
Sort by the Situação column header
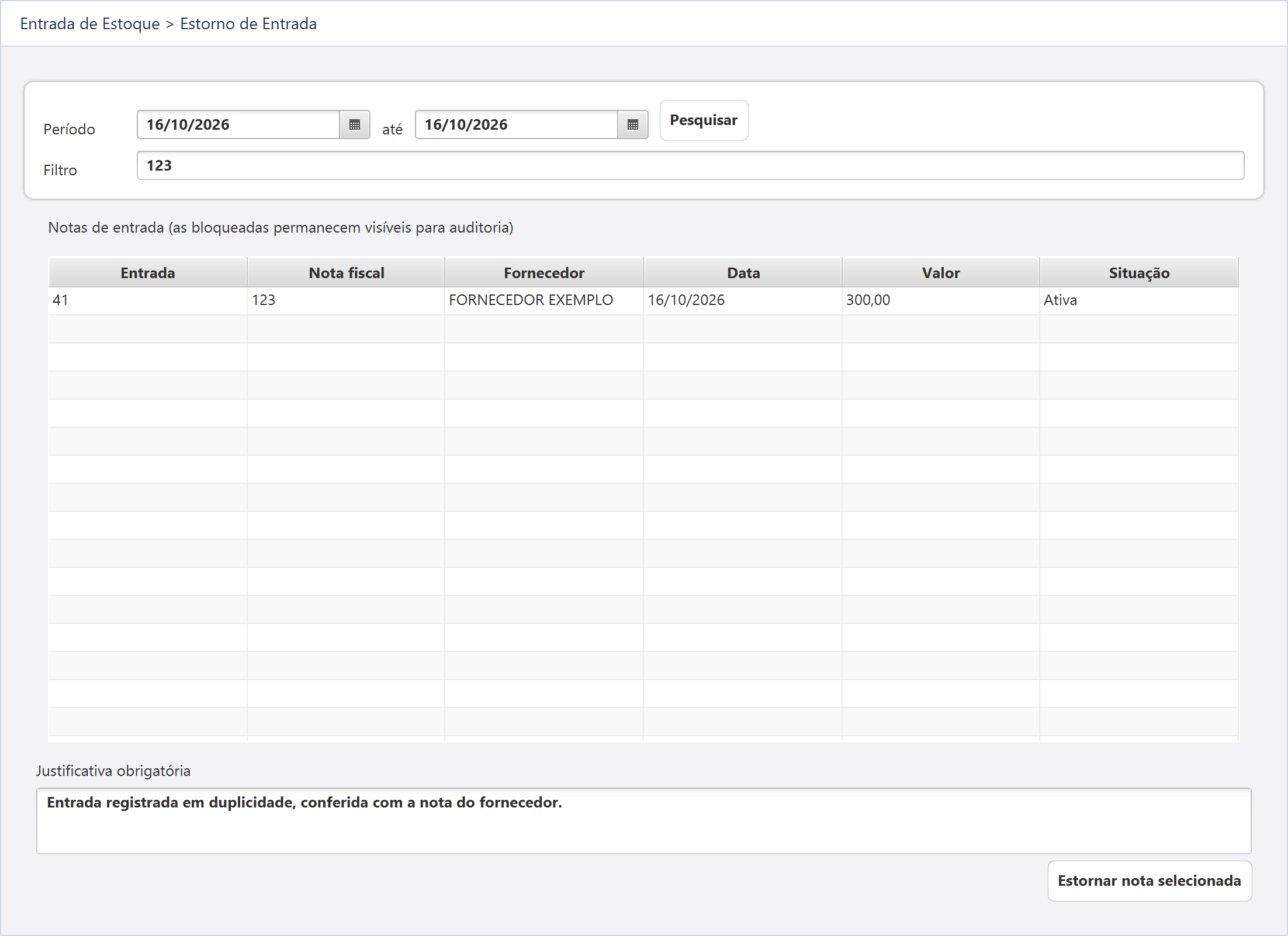[1139, 273]
